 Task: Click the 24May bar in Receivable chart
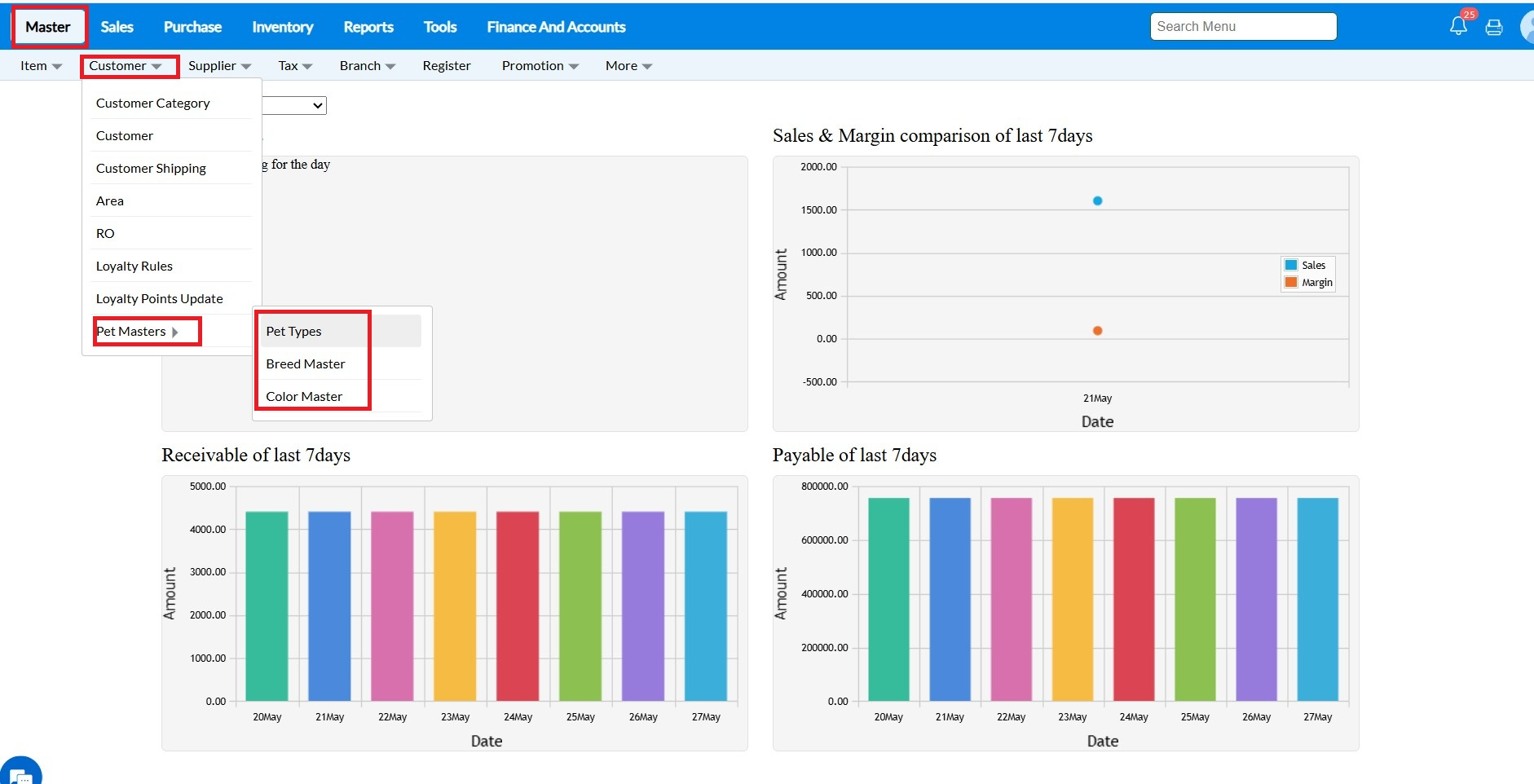pos(518,606)
